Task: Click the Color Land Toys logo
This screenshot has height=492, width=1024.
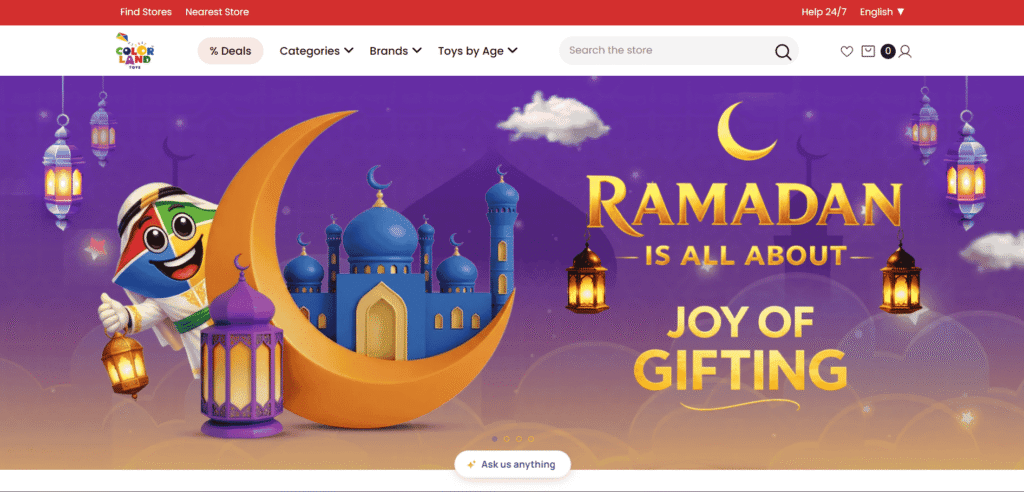Action: (x=135, y=50)
